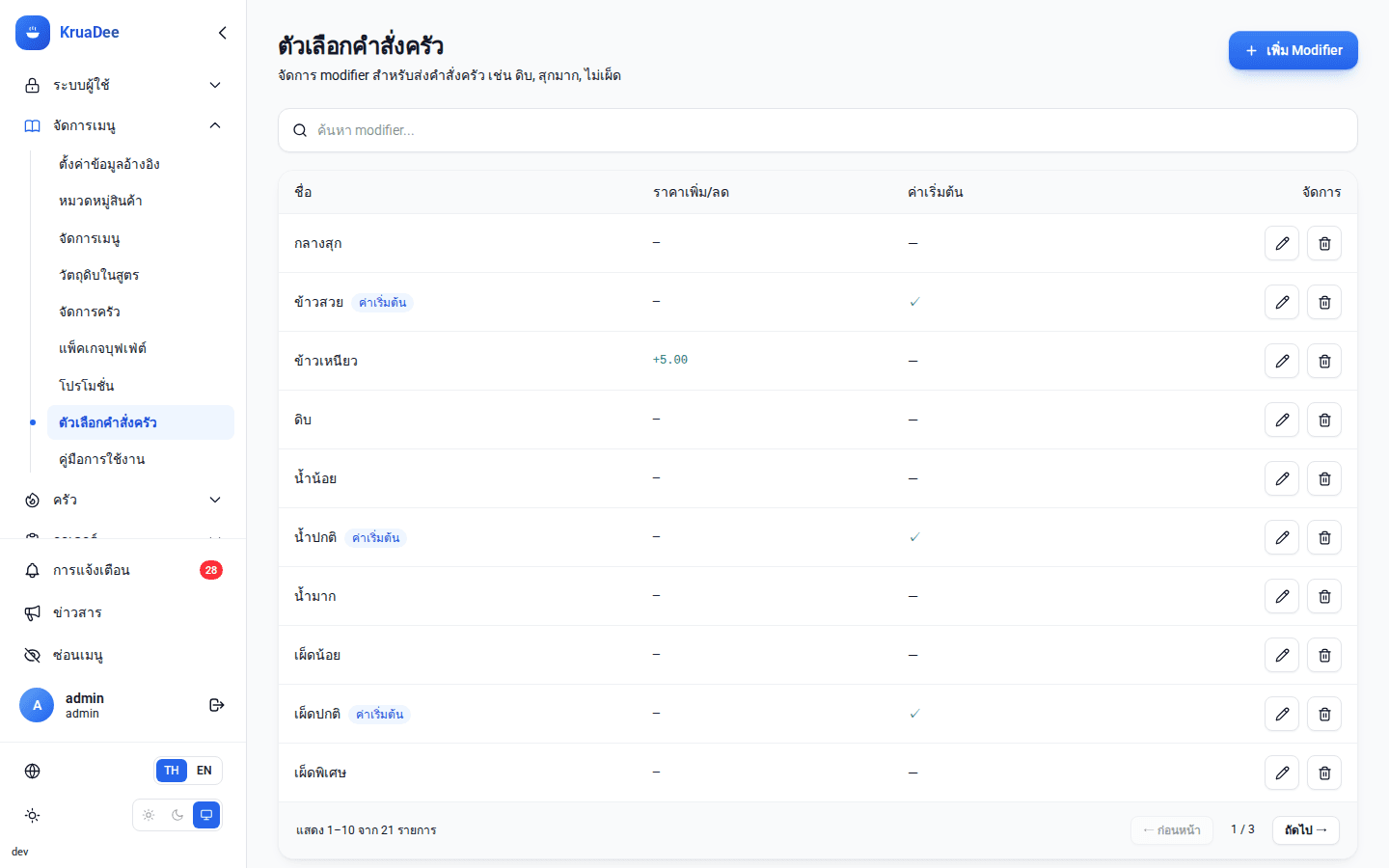Image resolution: width=1389 pixels, height=868 pixels.
Task: Edit the น้ำมาก modifier
Action: pos(1282,596)
